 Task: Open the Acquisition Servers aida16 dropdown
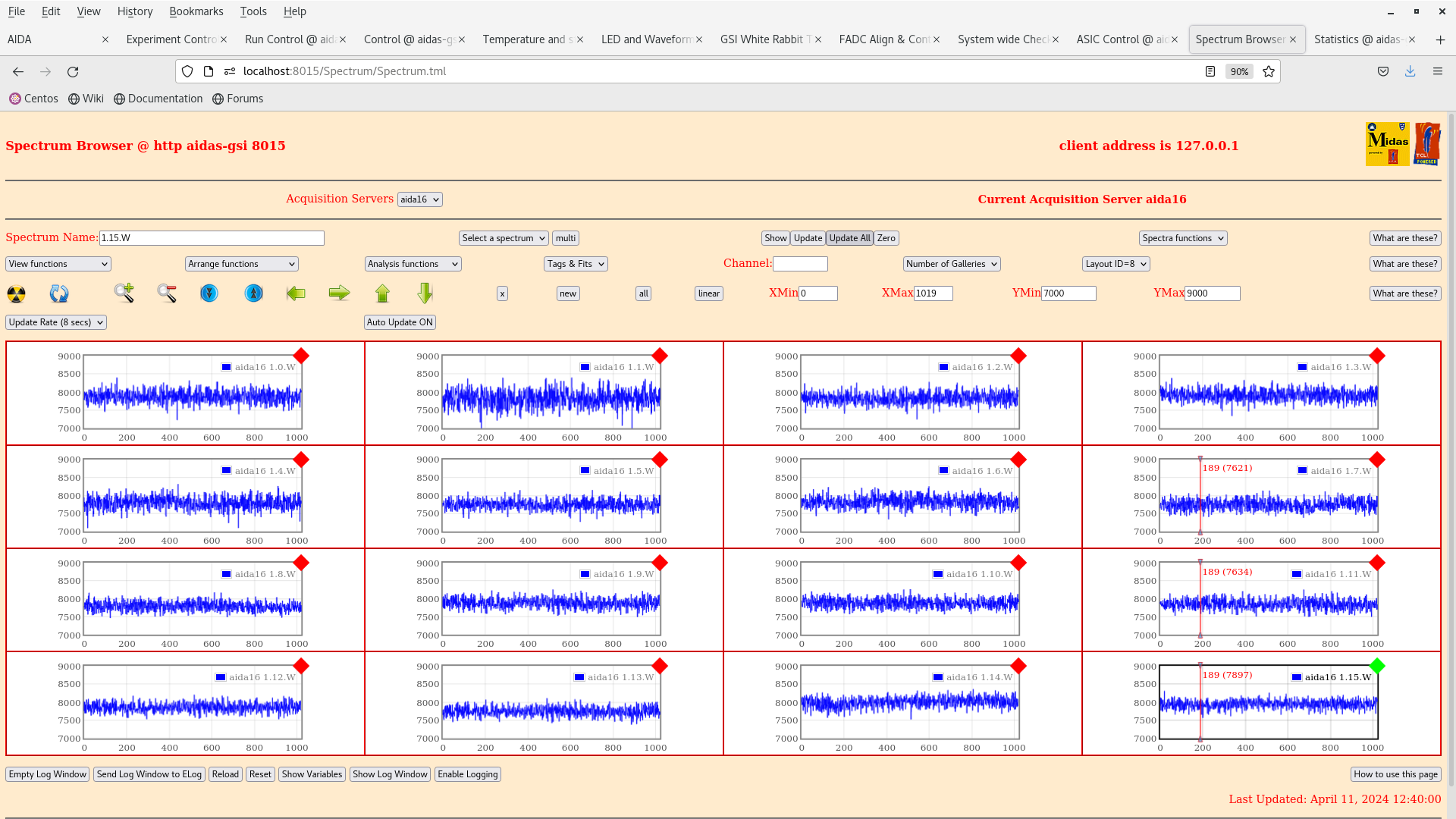(x=419, y=199)
